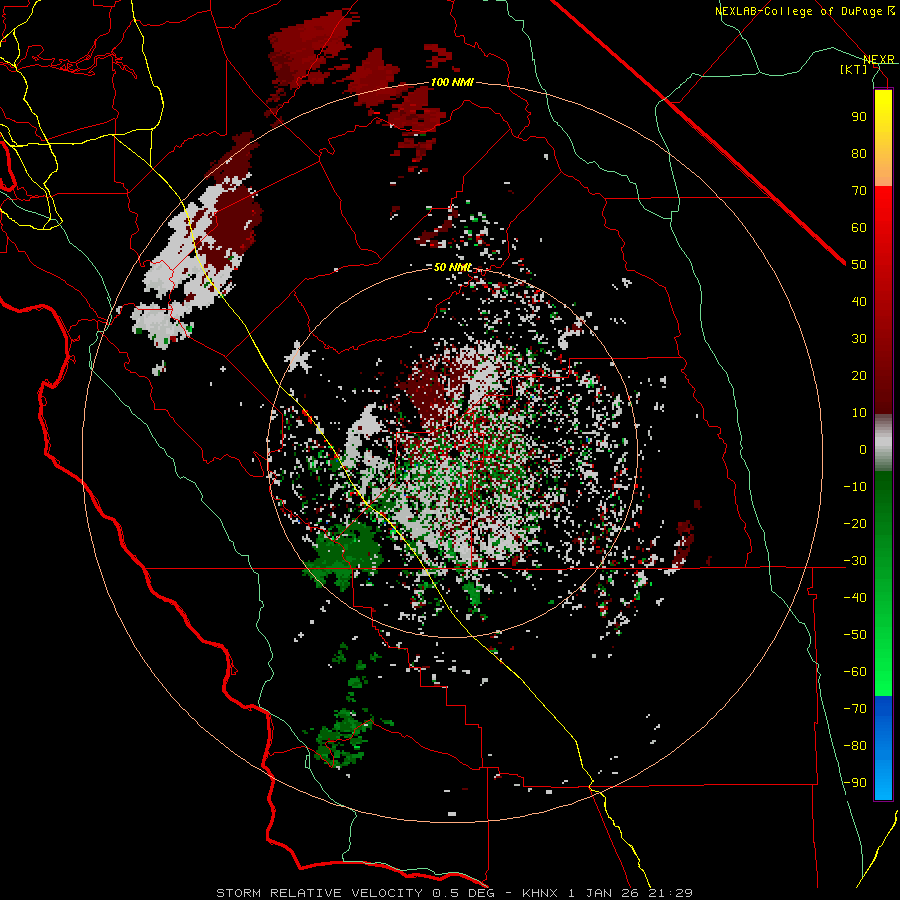Click the 40 label on velocity scale
This screenshot has width=900, height=900.
point(859,301)
